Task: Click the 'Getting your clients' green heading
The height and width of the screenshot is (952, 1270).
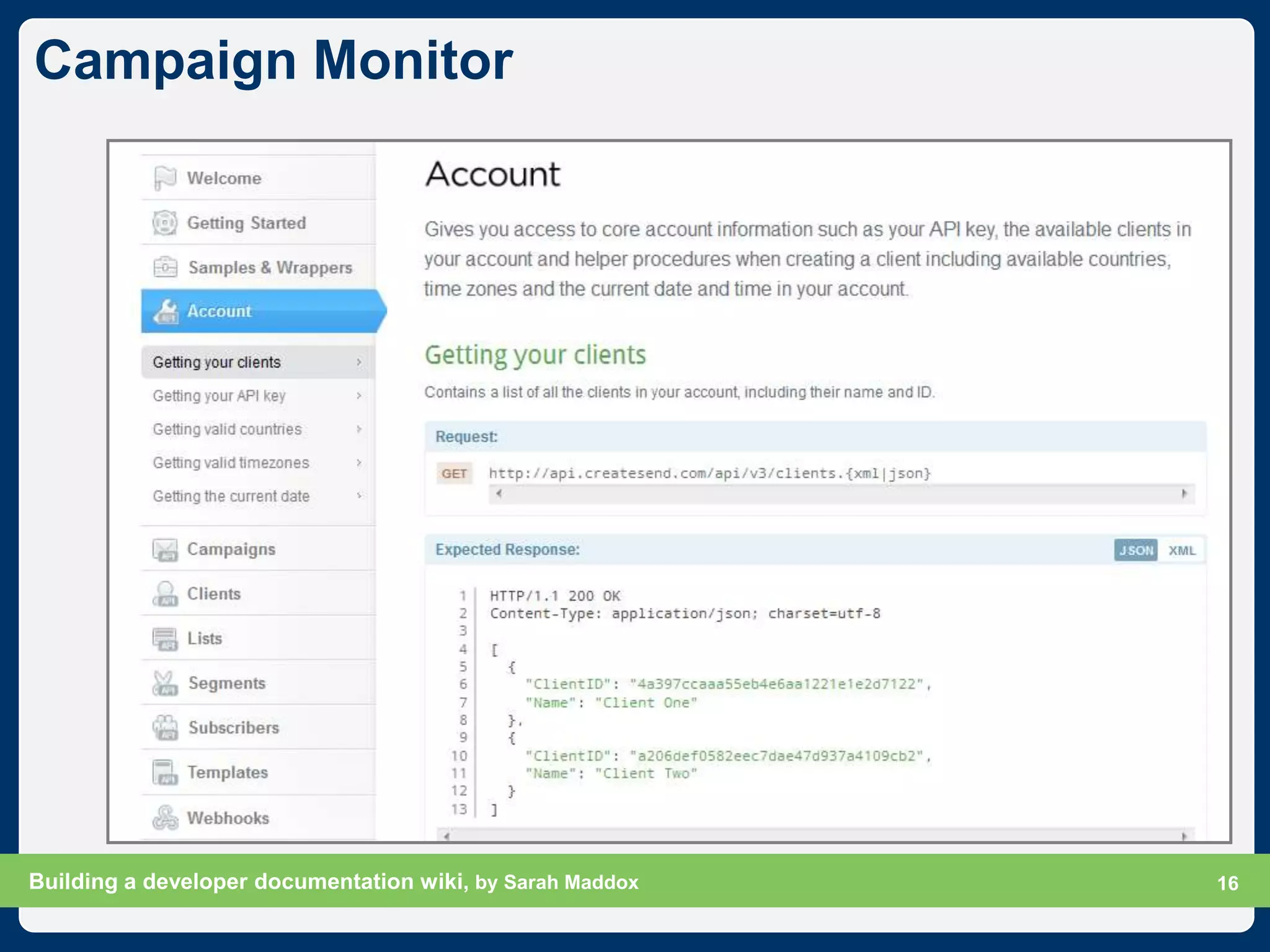Action: 535,355
